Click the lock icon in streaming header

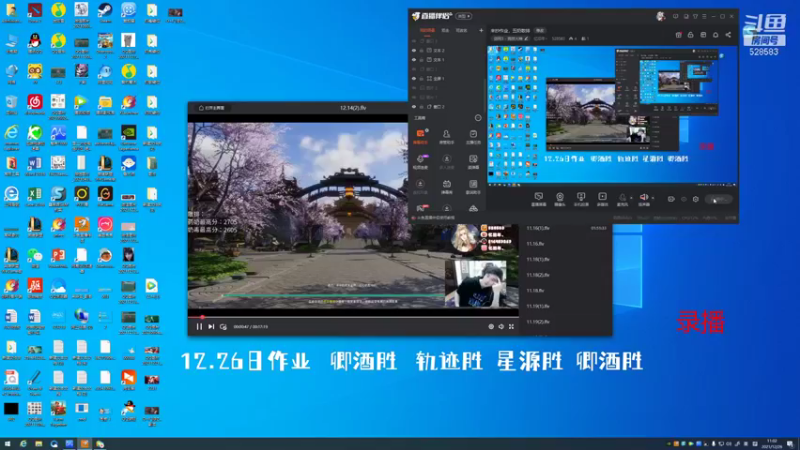pos(690,35)
